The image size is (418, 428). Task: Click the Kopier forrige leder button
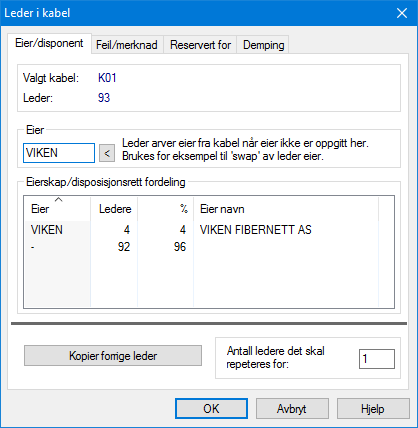click(113, 356)
